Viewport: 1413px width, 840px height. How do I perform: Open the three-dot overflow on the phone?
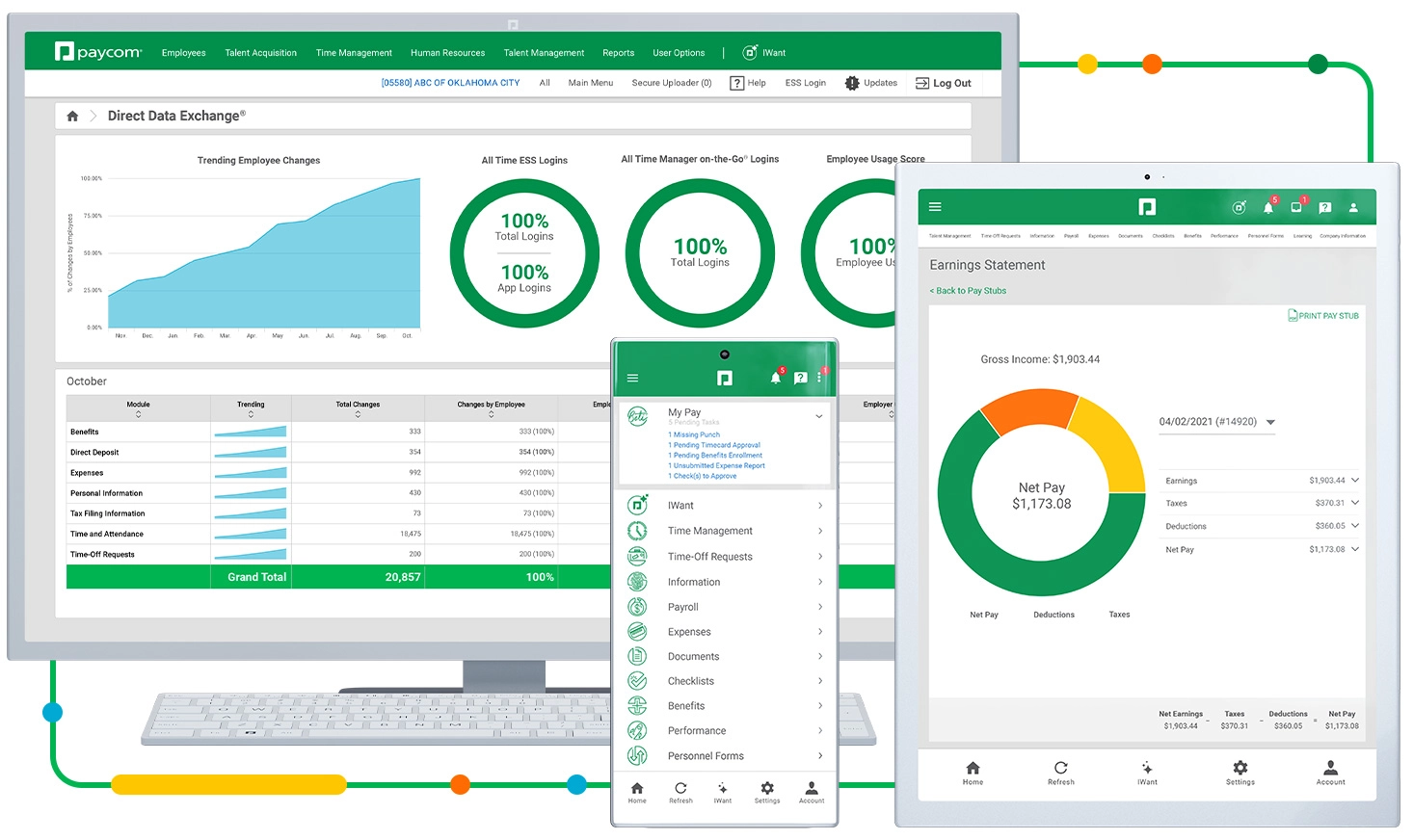(x=819, y=378)
